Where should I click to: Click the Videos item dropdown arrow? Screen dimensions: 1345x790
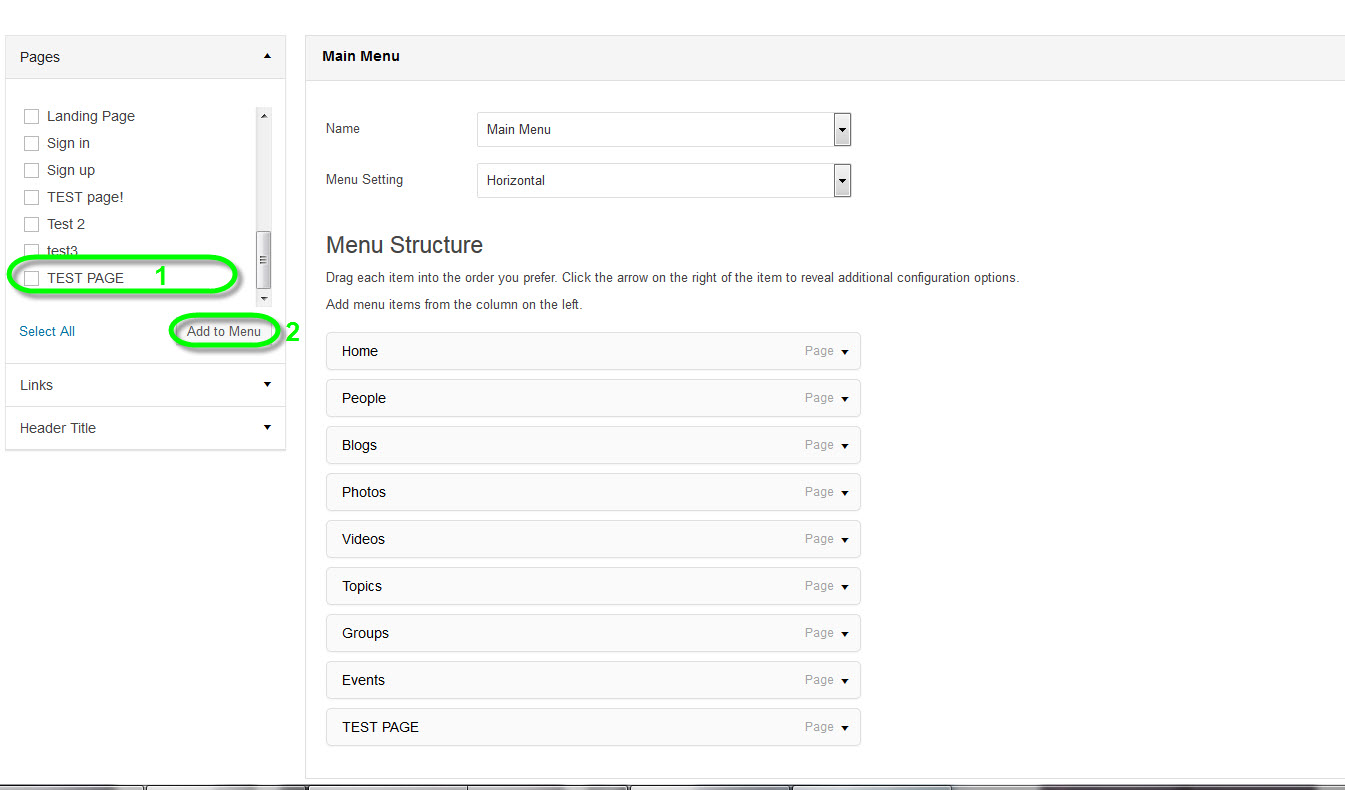click(845, 540)
